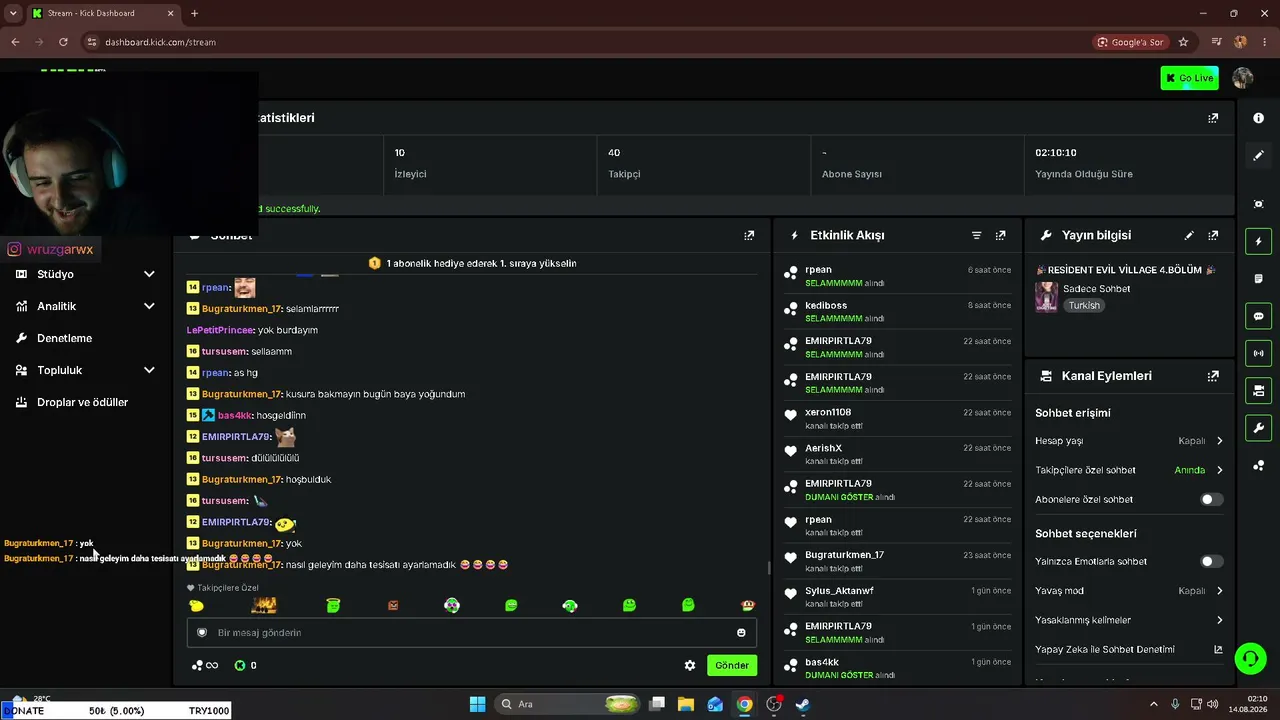
Task: Open emoji picker in message box
Action: [741, 633]
